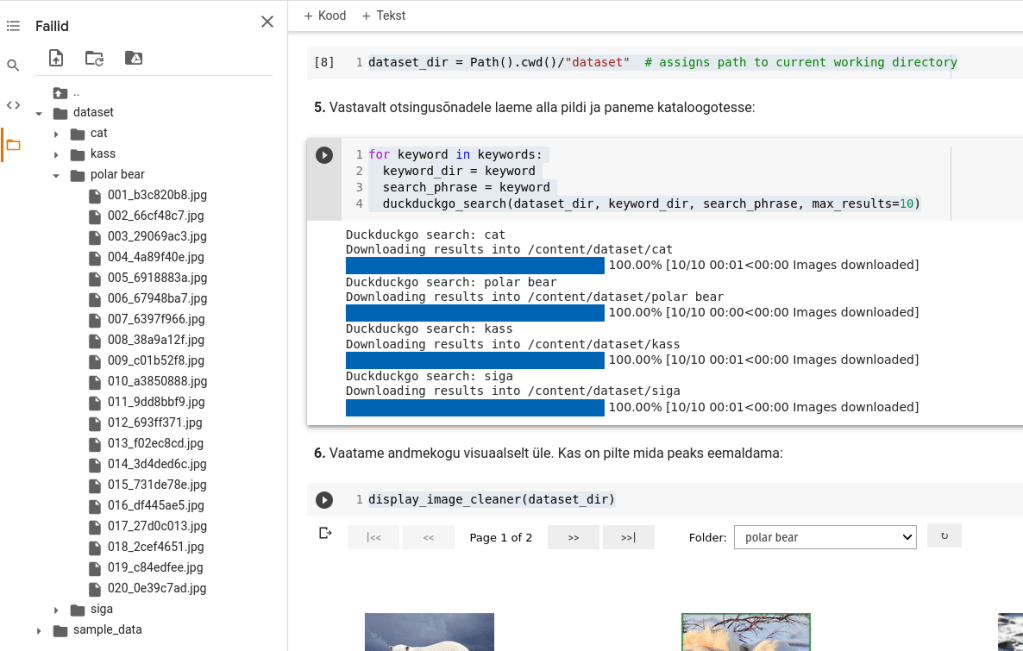Viewport: 1023px width, 651px height.
Task: Jump to last page with >>| button
Action: pos(628,537)
